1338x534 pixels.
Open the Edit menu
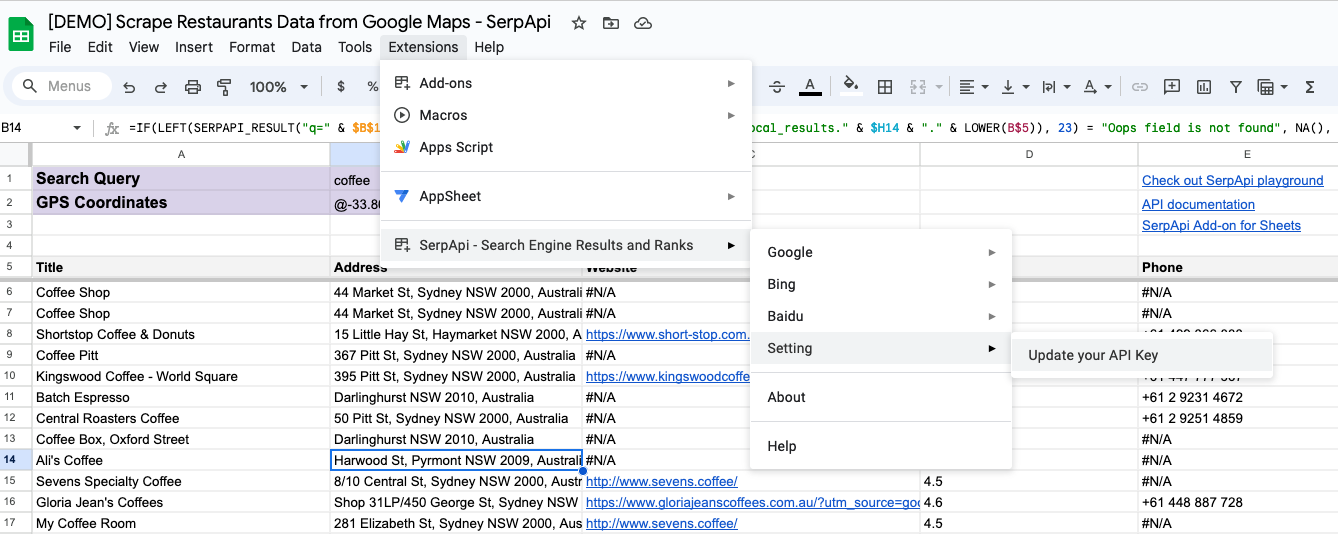[100, 47]
